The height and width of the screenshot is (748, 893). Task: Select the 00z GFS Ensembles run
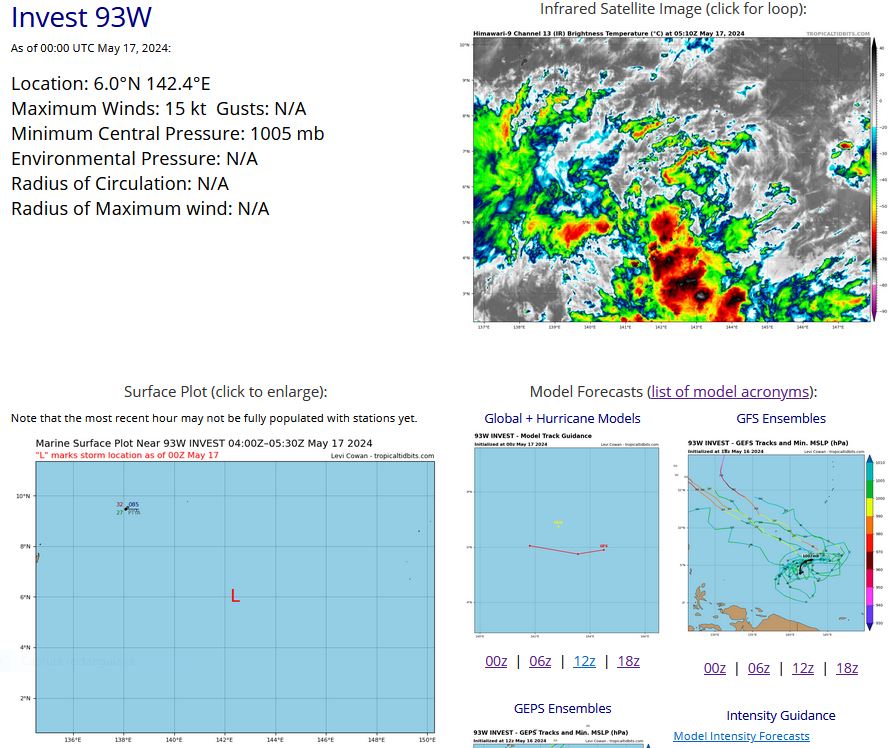714,668
